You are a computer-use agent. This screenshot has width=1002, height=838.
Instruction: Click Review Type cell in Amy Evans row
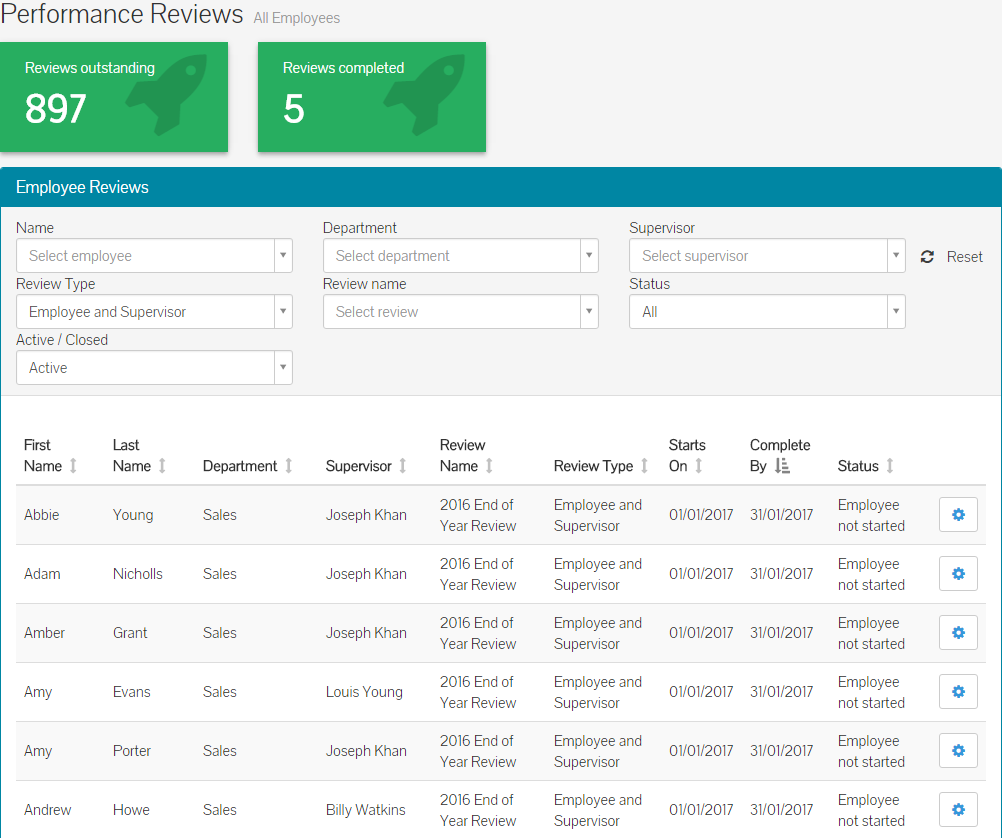pyautogui.click(x=597, y=692)
